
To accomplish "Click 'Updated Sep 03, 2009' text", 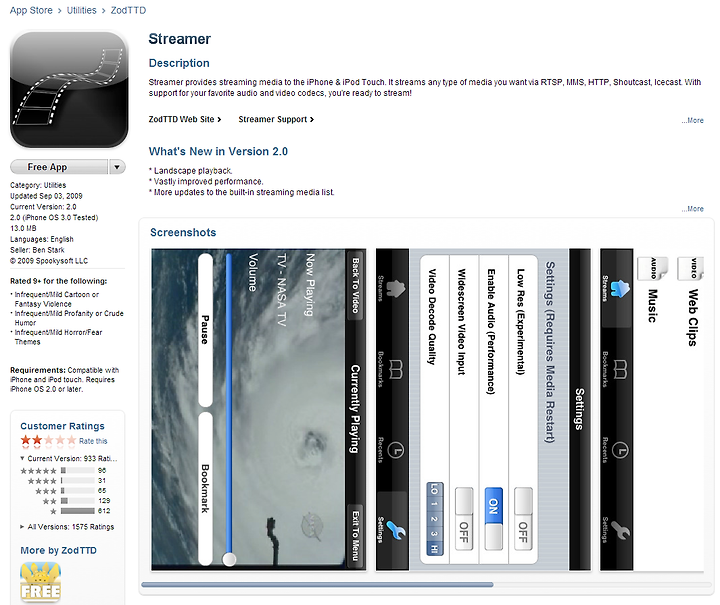I will tap(46, 196).
